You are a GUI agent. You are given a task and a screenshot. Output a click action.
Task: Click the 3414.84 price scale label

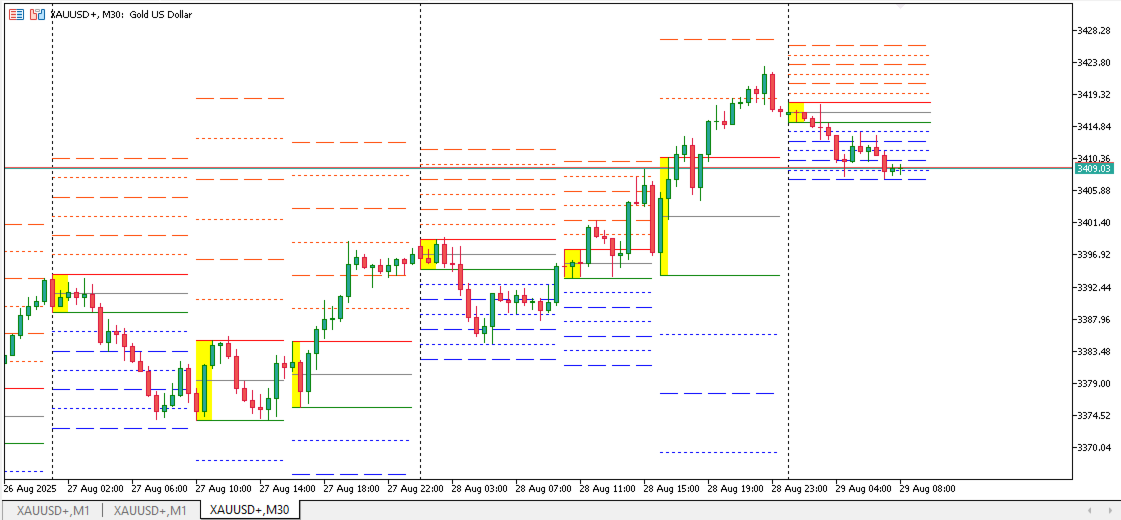[x=1095, y=127]
